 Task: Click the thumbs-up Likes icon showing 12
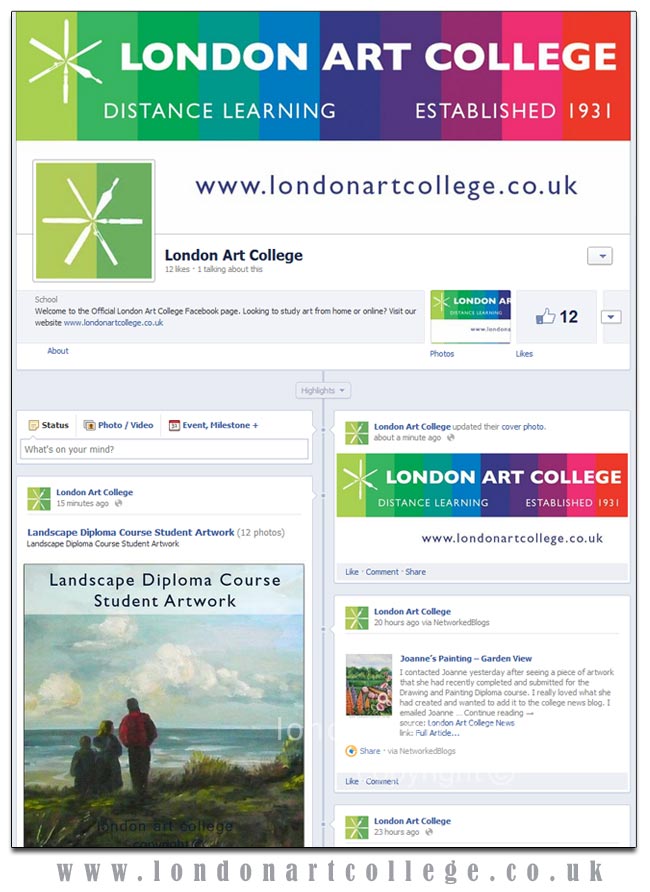[545, 316]
